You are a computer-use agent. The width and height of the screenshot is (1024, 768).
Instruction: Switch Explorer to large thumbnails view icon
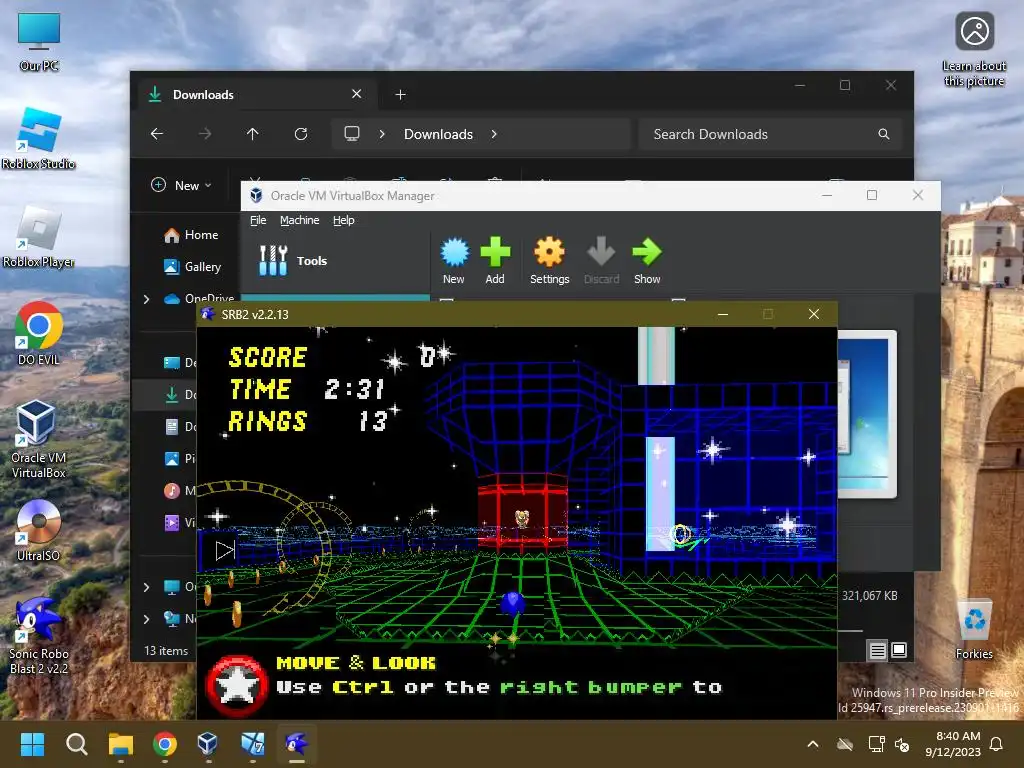899,650
